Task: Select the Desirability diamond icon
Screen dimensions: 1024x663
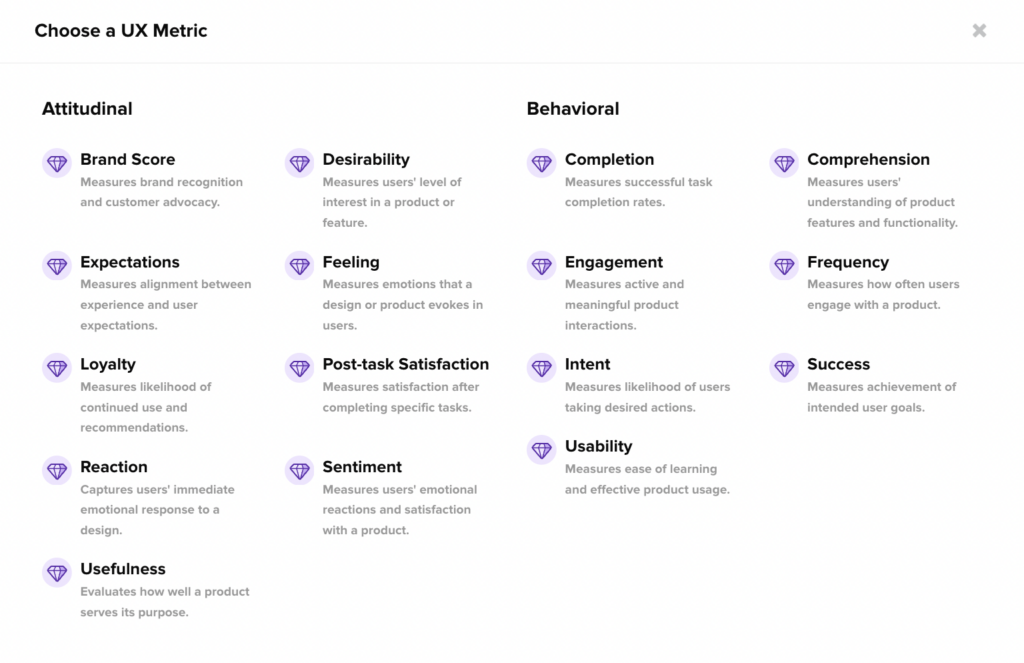Action: point(299,163)
